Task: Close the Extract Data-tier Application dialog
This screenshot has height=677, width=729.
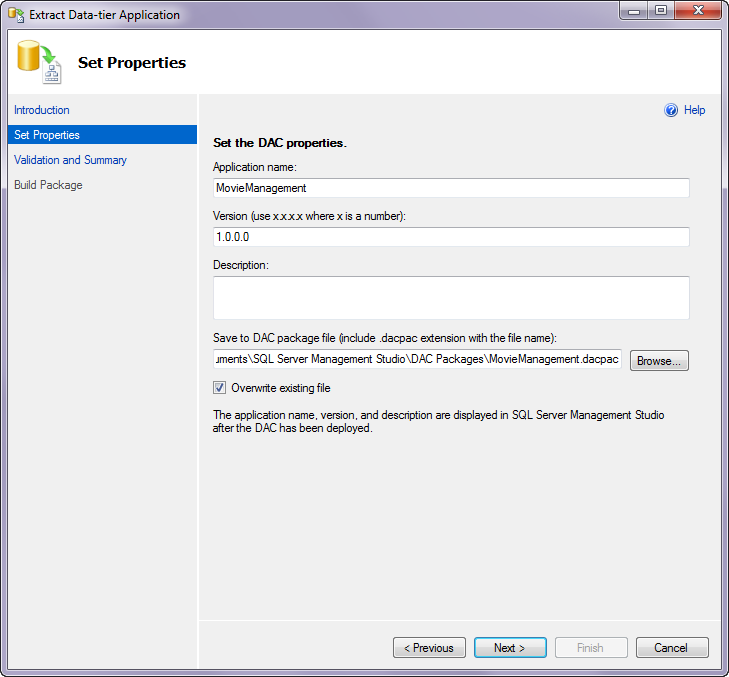Action: point(698,11)
